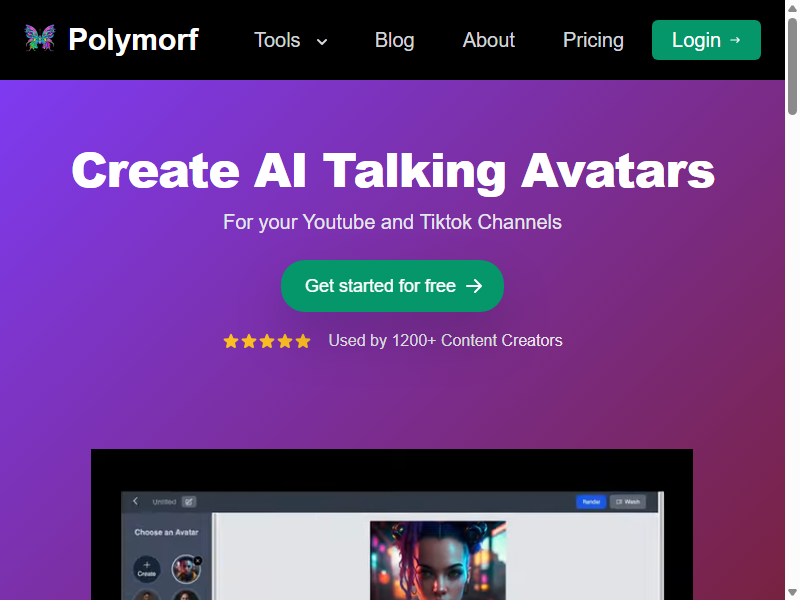Click the cyberpunk woman avatar preview image
The height and width of the screenshot is (600, 800).
pyautogui.click(x=438, y=560)
